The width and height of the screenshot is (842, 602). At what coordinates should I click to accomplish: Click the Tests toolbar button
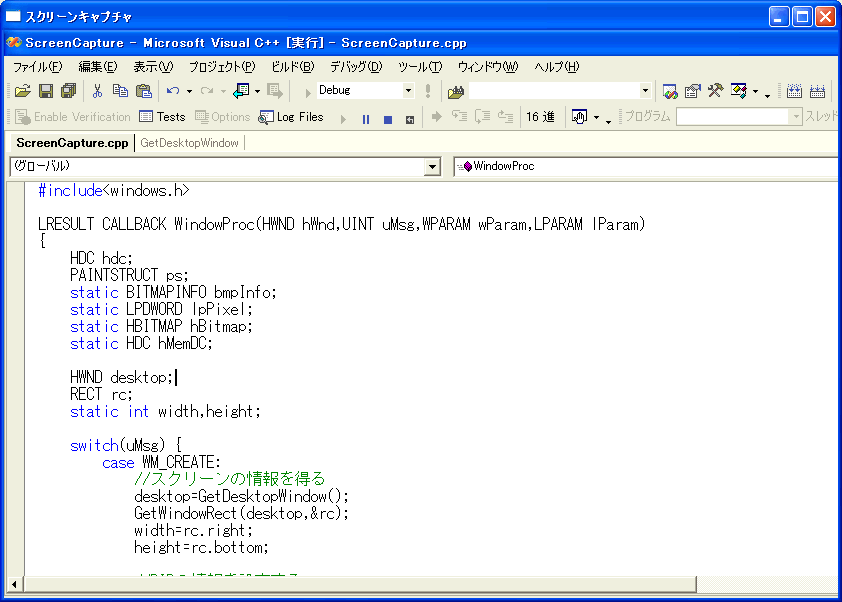tap(162, 117)
